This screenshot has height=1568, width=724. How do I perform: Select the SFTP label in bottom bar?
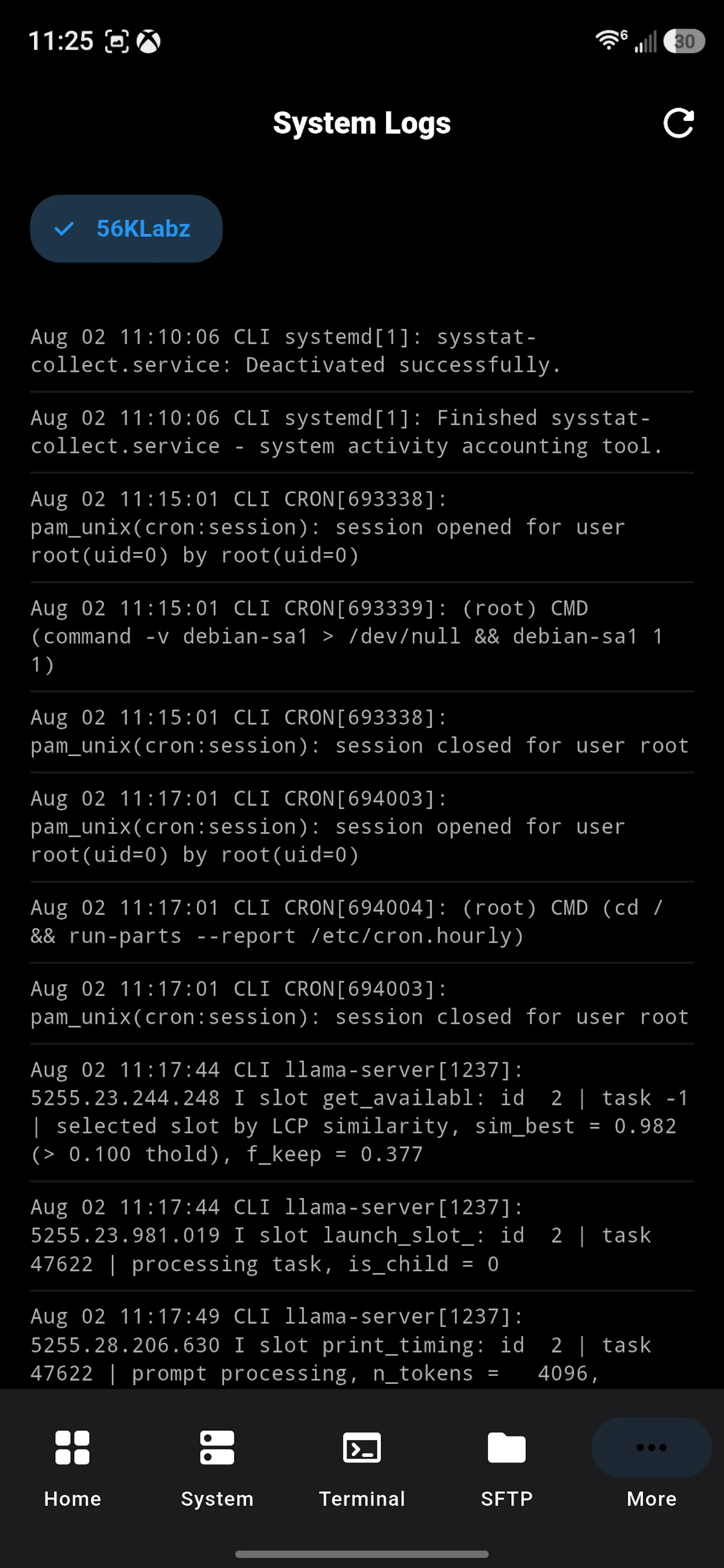[x=507, y=1498]
